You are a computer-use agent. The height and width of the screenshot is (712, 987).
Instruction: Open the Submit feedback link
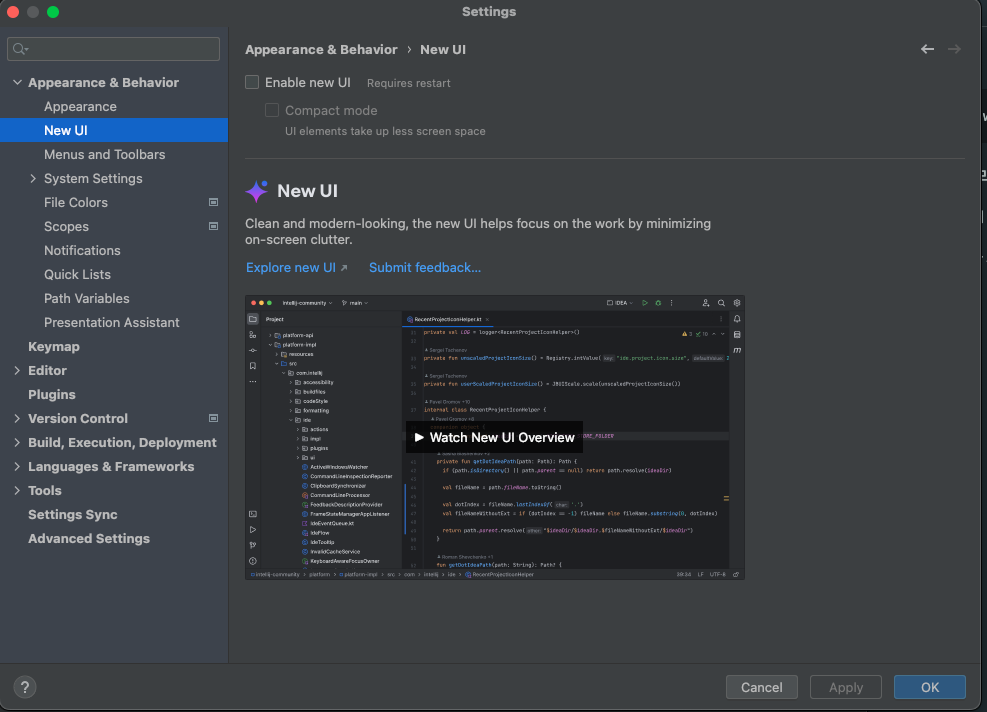425,268
